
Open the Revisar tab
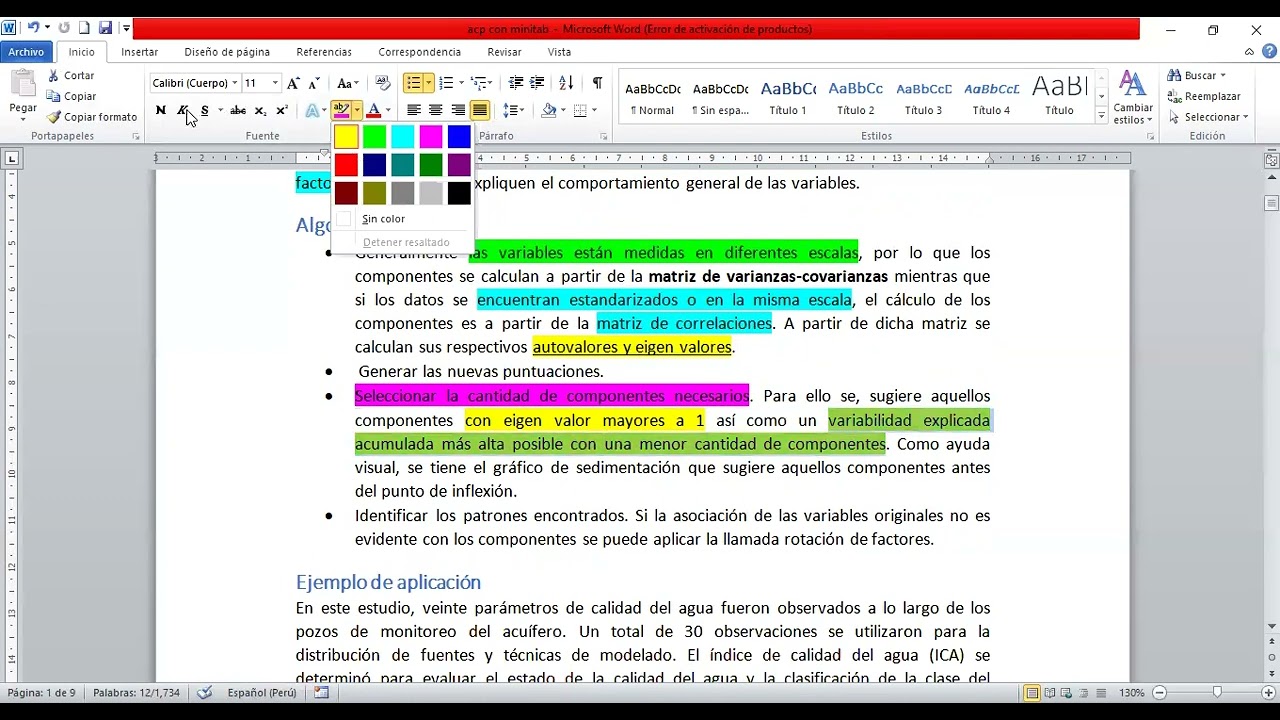point(504,52)
